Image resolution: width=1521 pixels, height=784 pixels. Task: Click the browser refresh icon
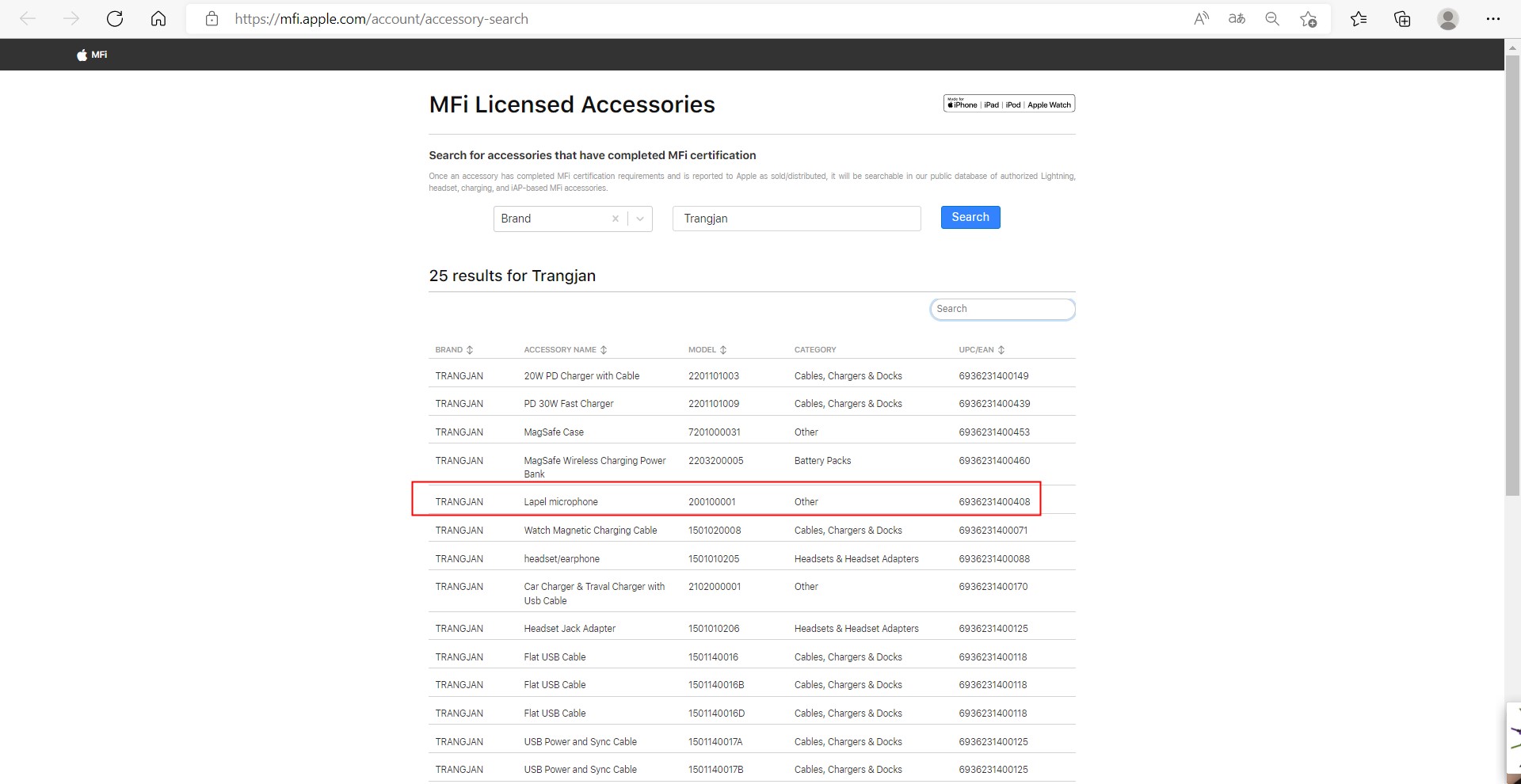[x=115, y=19]
